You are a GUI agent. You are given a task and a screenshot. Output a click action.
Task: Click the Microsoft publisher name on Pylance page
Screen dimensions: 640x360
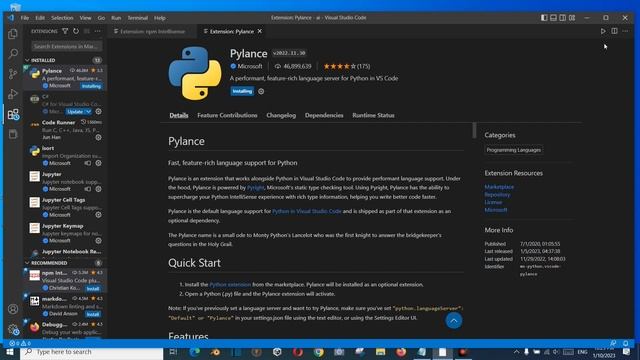point(250,66)
